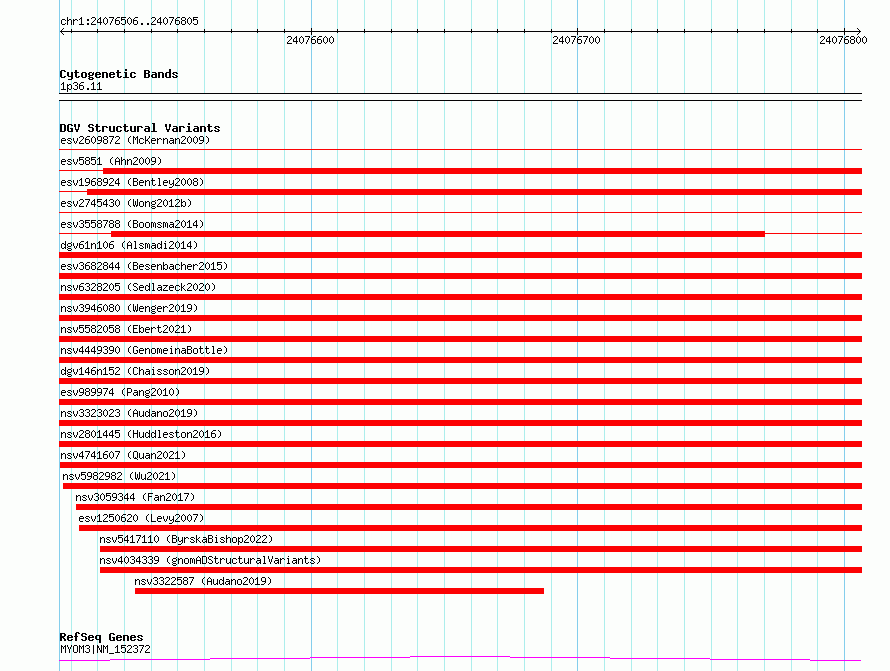Viewport: 890px width, 671px height.
Task: Click the Cytogenetic Bands track title
Action: [119, 74]
